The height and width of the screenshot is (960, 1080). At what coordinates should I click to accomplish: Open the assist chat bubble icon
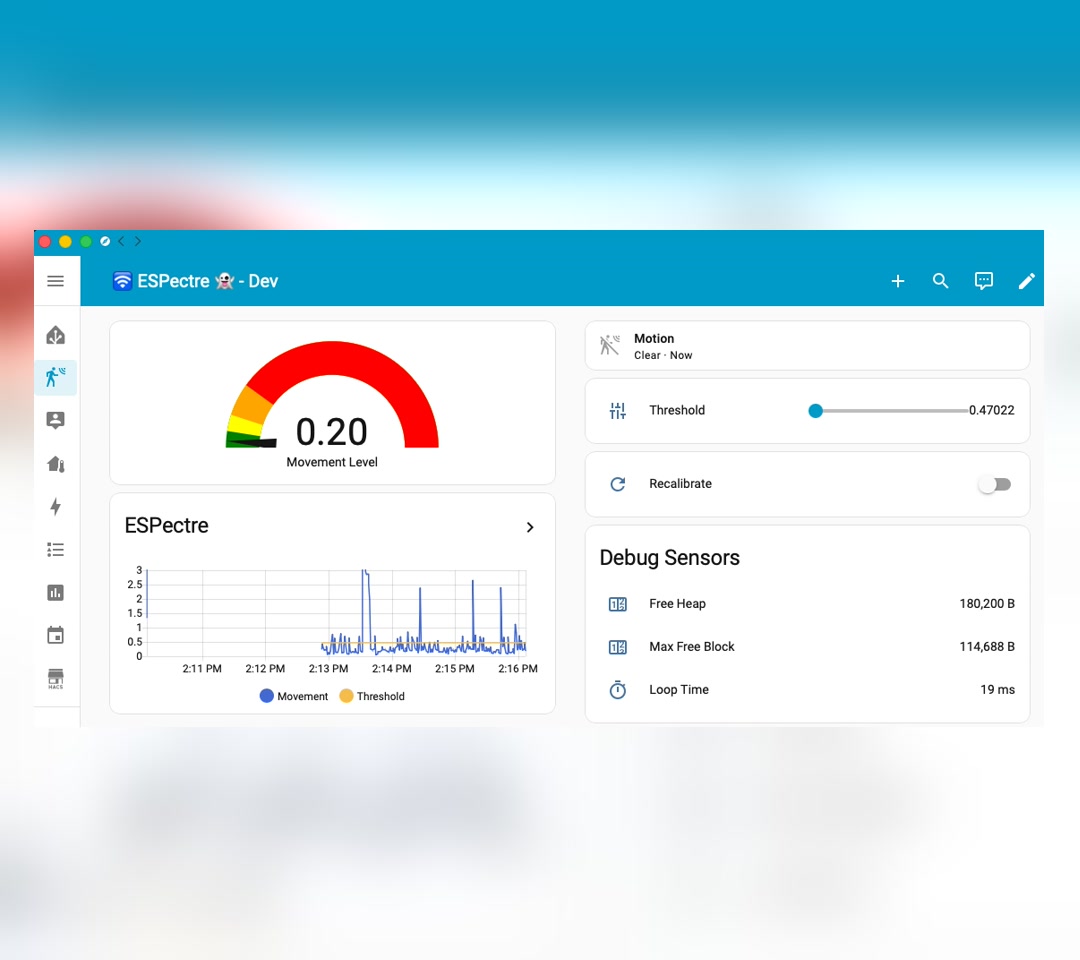(x=984, y=281)
